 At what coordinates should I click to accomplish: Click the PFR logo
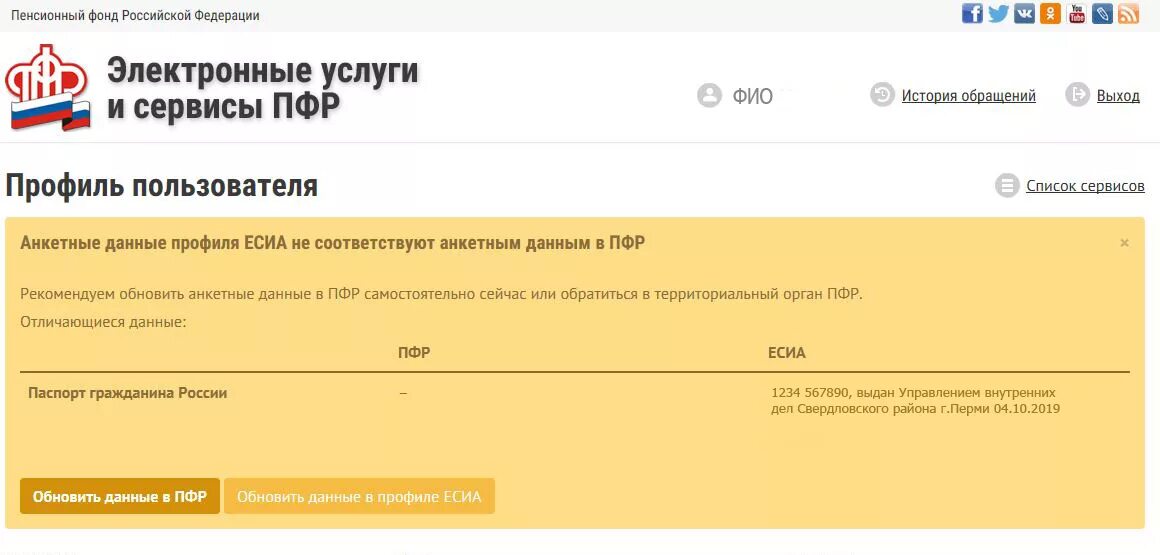47,88
